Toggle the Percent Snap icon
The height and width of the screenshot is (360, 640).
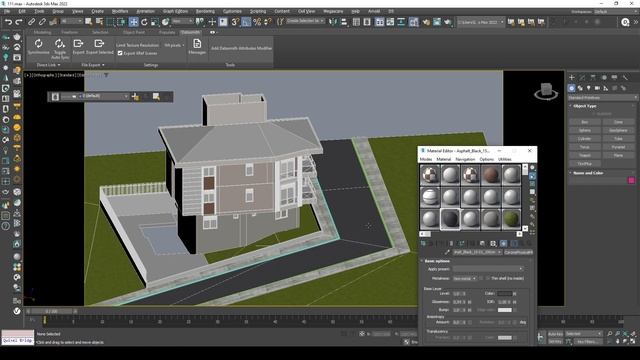click(x=257, y=22)
